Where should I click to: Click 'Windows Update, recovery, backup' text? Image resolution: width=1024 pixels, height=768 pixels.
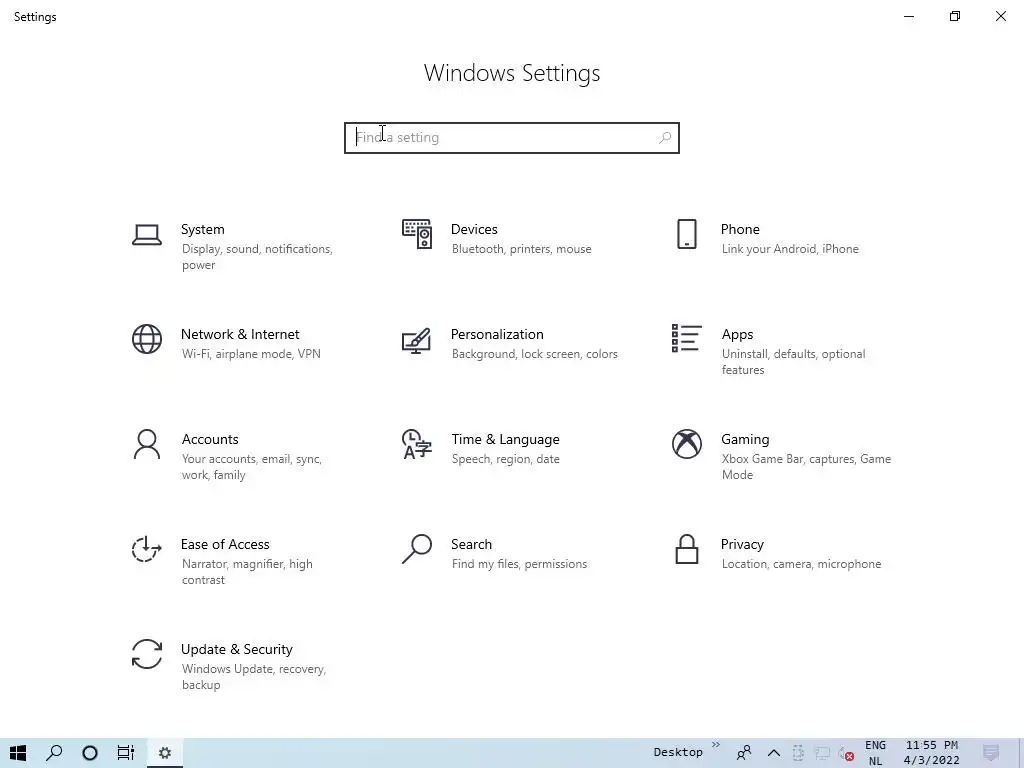(x=253, y=677)
